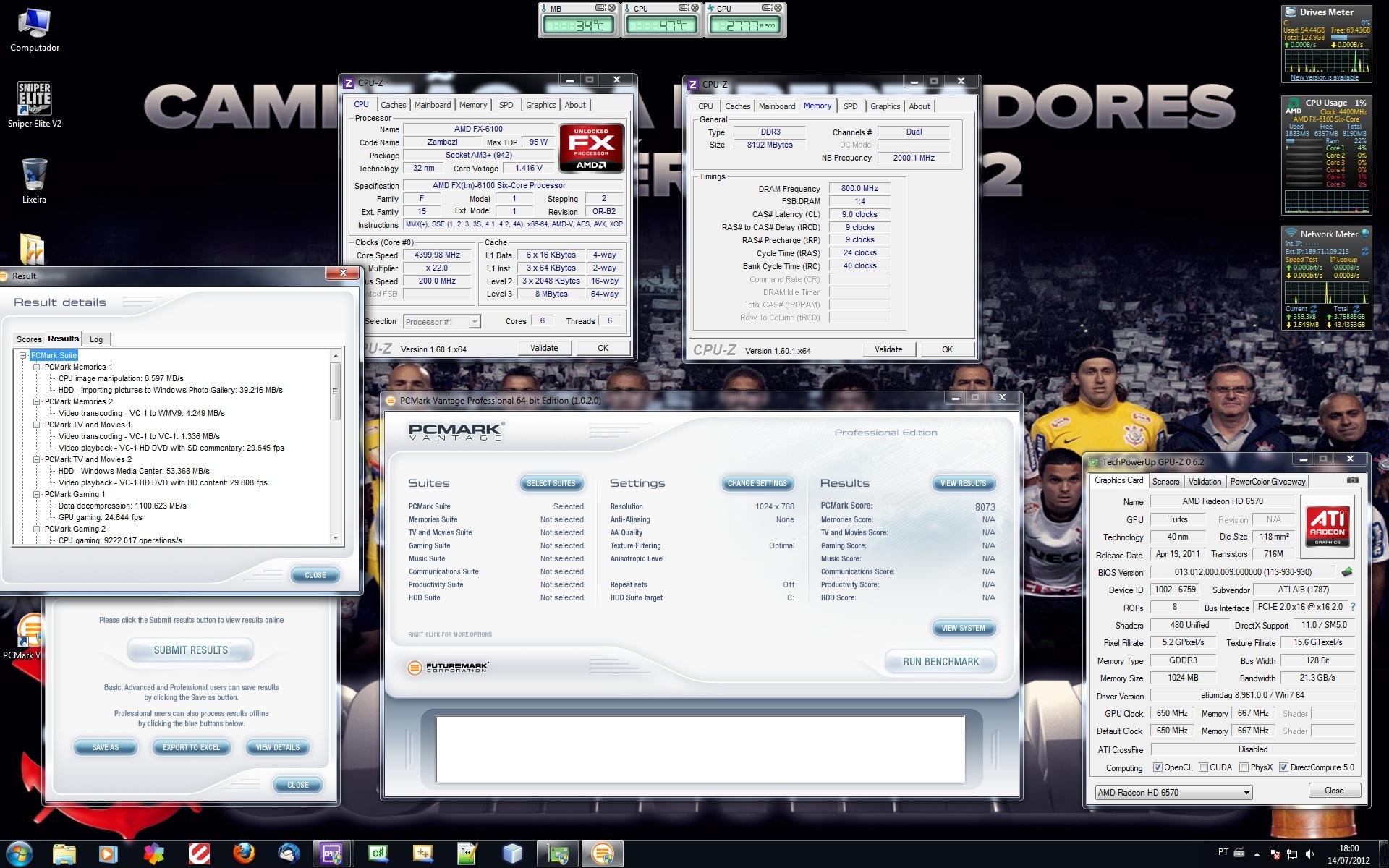1389x868 pixels.
Task: Click the RUN BENCHMARK button
Action: pos(940,662)
